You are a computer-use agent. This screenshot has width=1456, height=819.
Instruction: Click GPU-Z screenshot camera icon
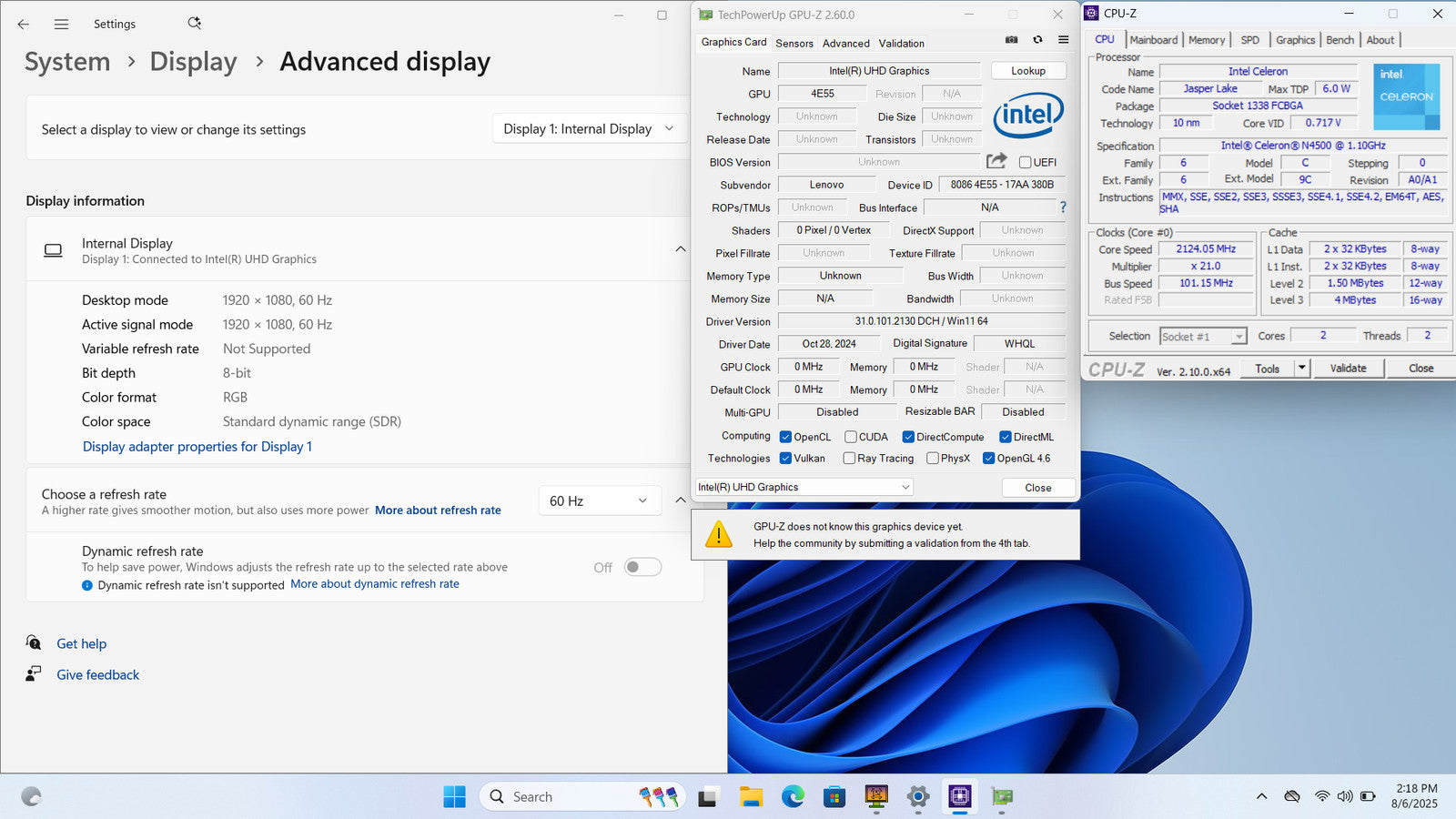1011,40
